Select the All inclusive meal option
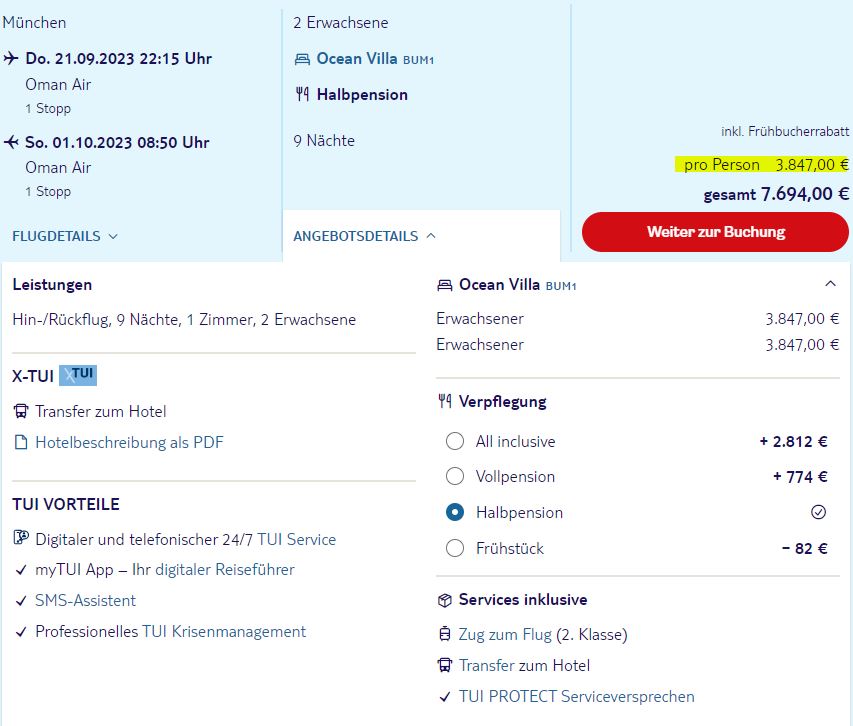Screen dimensions: 853x726 455,441
